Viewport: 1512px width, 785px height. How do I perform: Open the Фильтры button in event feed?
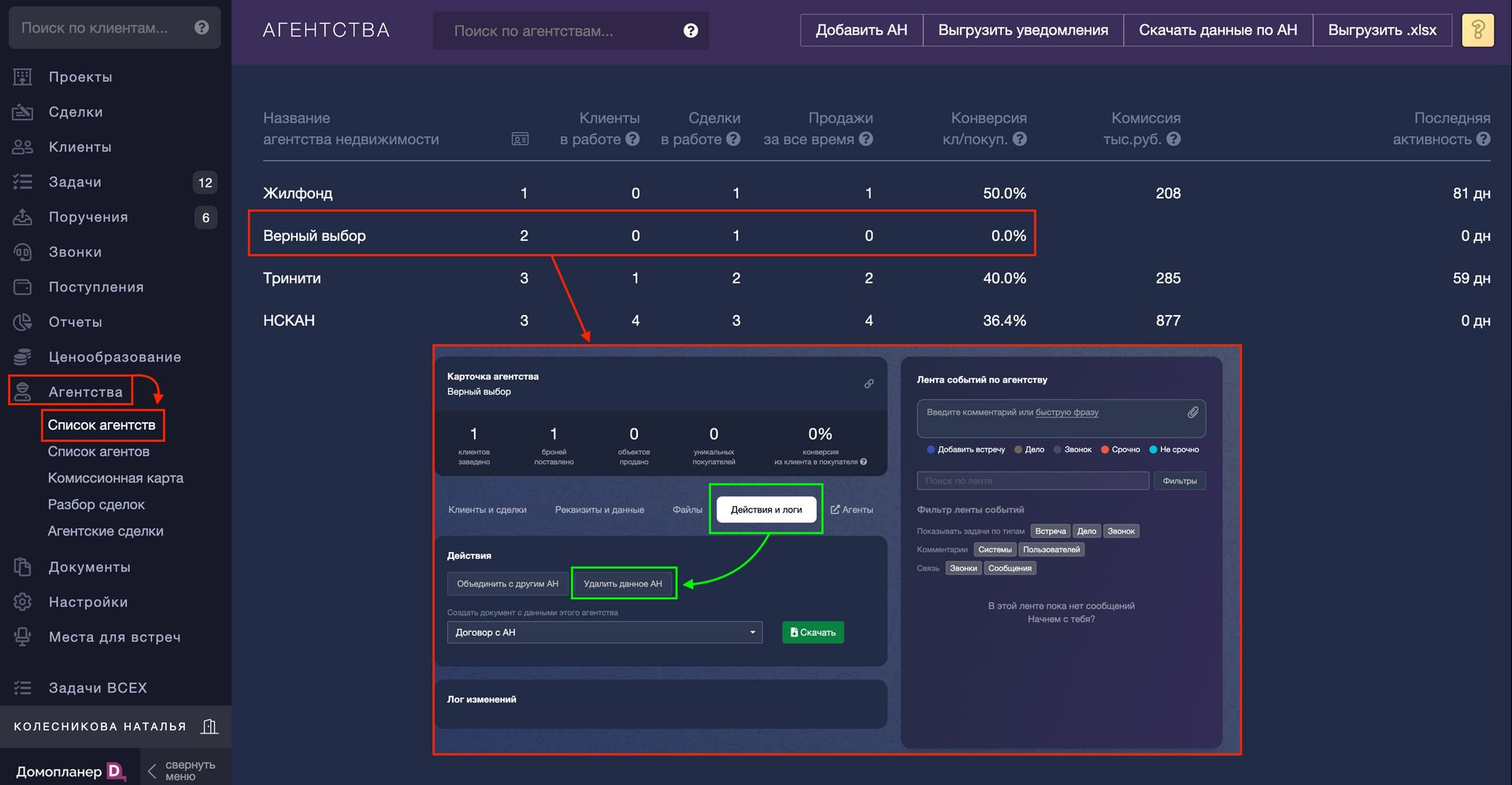[x=1180, y=480]
